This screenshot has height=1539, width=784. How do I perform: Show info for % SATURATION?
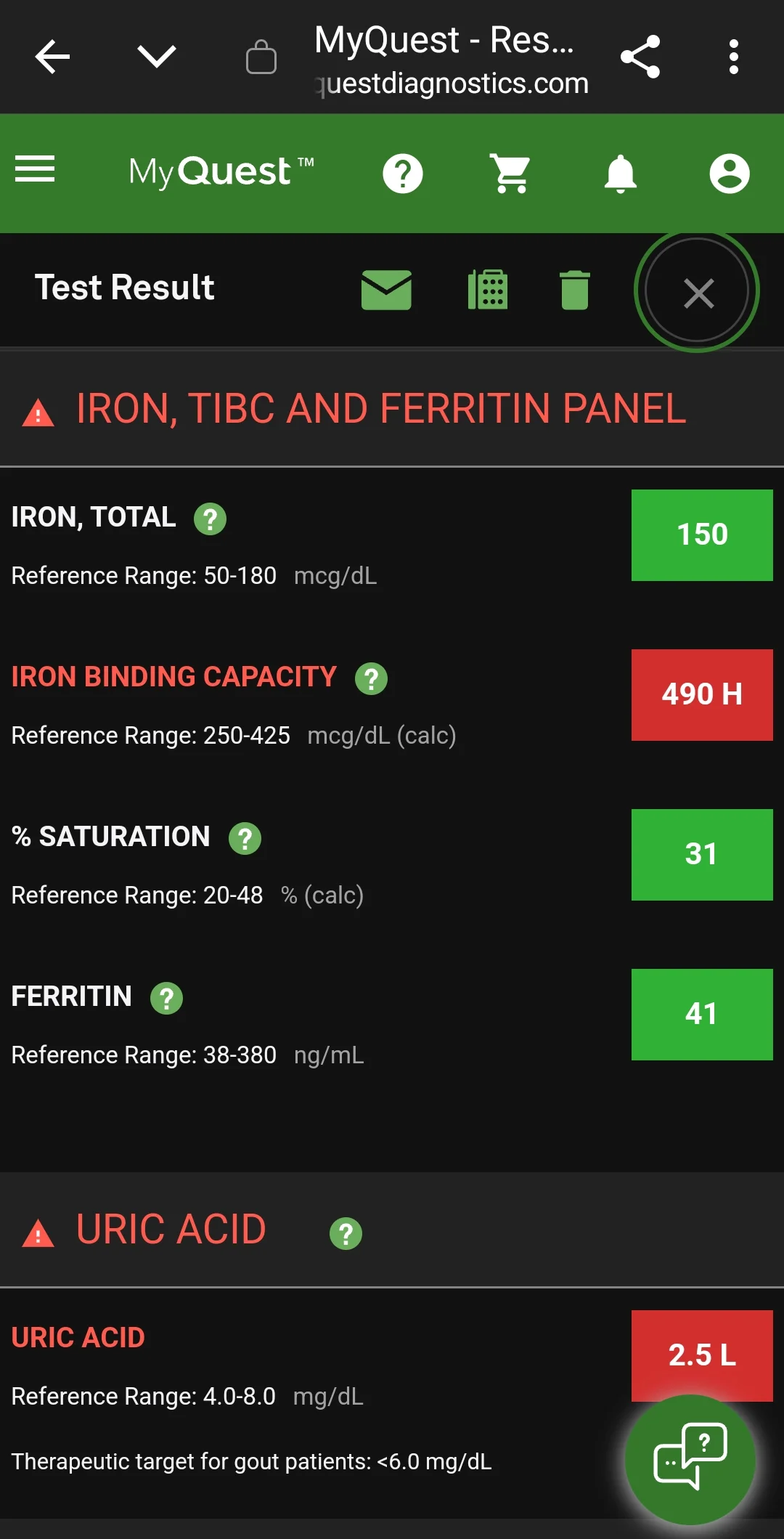(245, 838)
